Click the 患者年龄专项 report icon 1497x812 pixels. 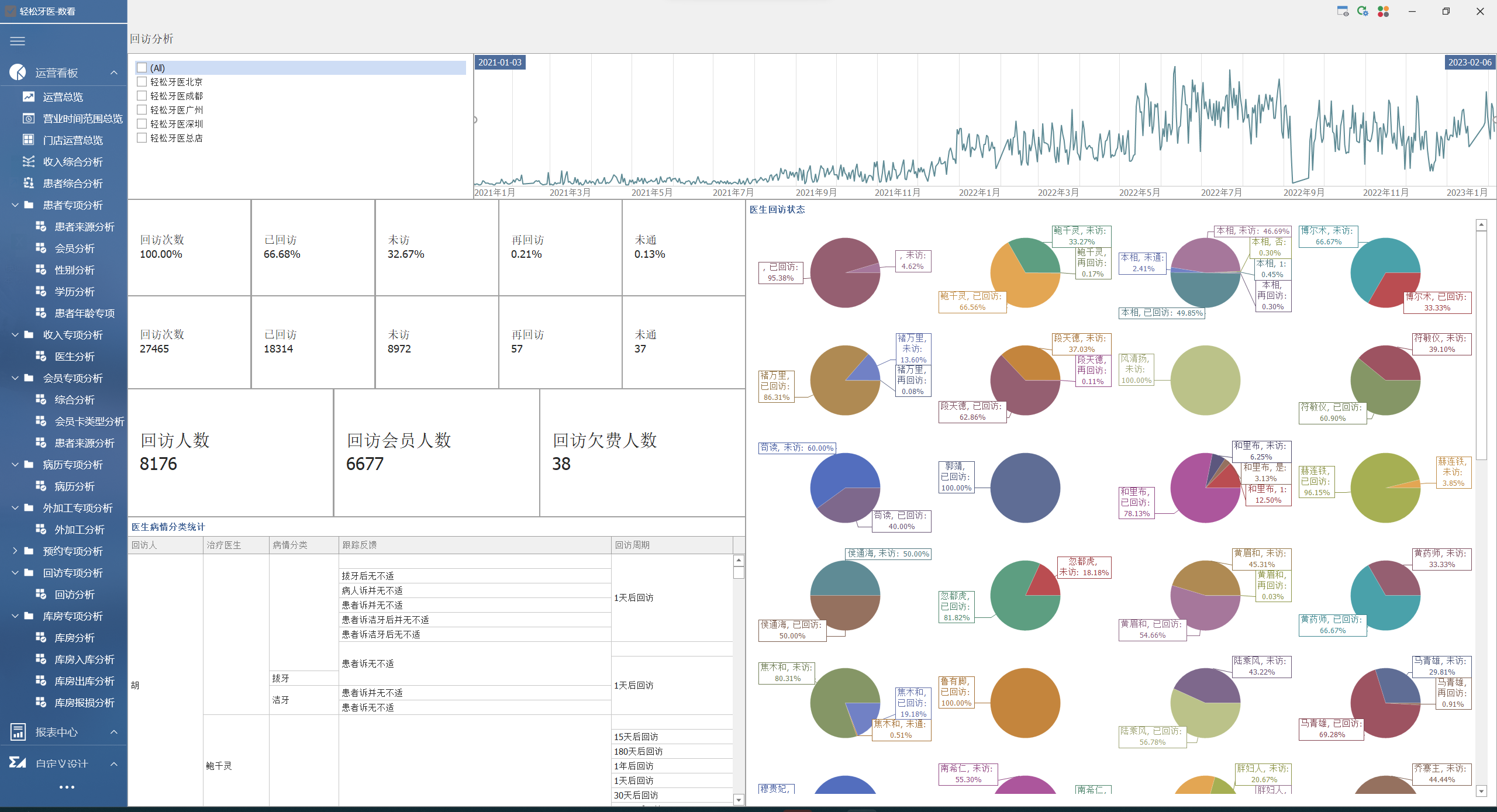[x=41, y=313]
